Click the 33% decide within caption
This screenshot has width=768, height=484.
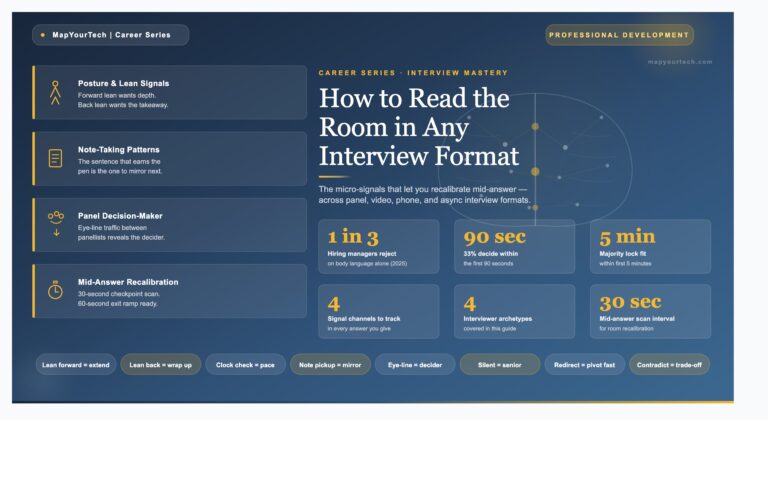[x=491, y=254]
